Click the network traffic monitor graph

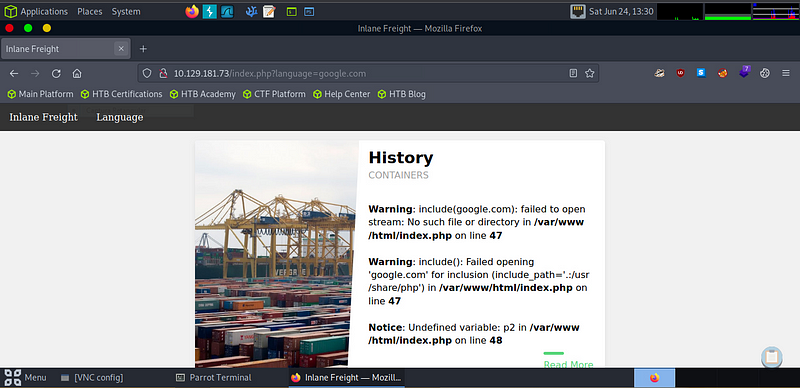pyautogui.click(x=776, y=11)
